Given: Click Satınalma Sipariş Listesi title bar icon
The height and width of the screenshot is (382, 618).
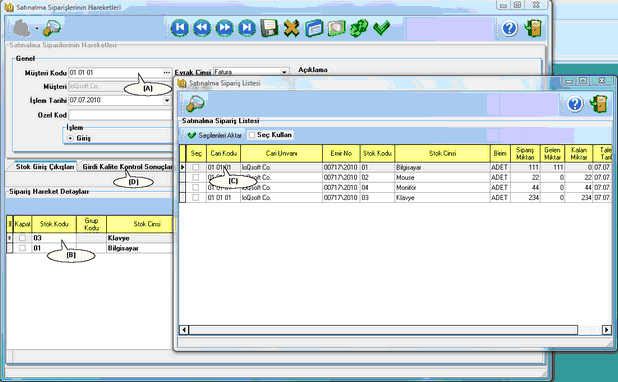Looking at the screenshot, I should 181,83.
